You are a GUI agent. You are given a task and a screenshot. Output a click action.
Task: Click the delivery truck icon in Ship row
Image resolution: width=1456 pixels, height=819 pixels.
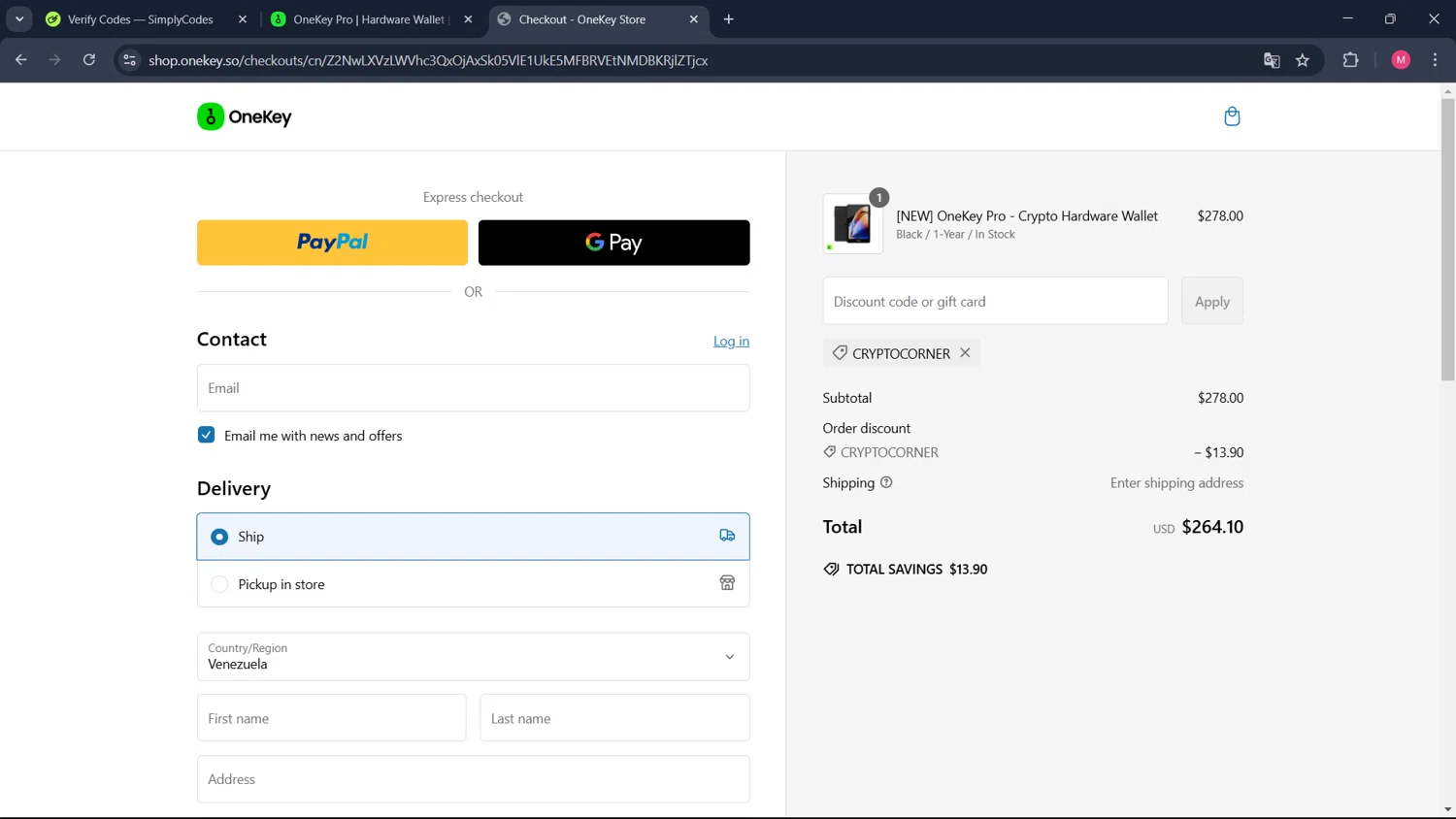(727, 536)
